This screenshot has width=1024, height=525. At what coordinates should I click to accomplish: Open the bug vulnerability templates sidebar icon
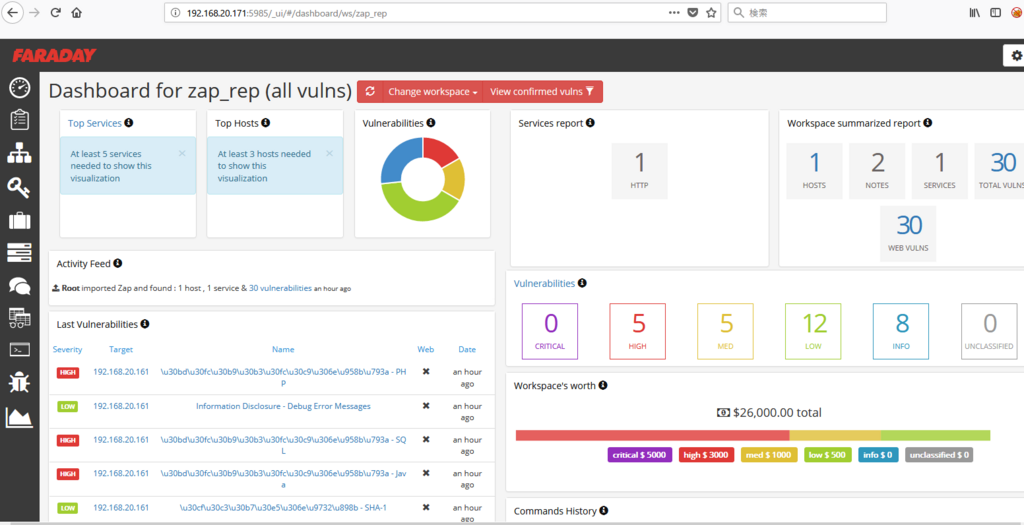tap(20, 383)
